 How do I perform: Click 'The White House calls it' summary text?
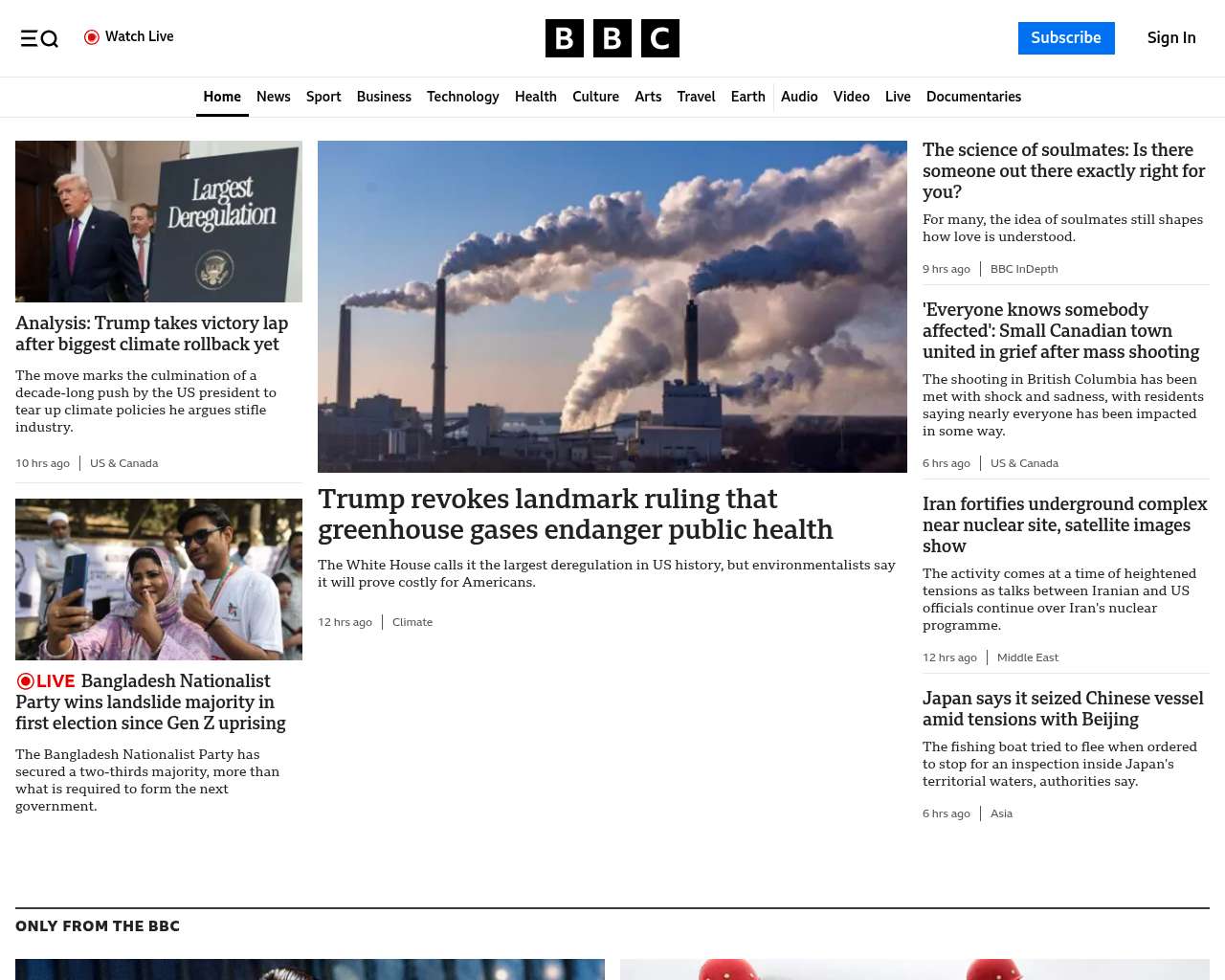coord(607,573)
